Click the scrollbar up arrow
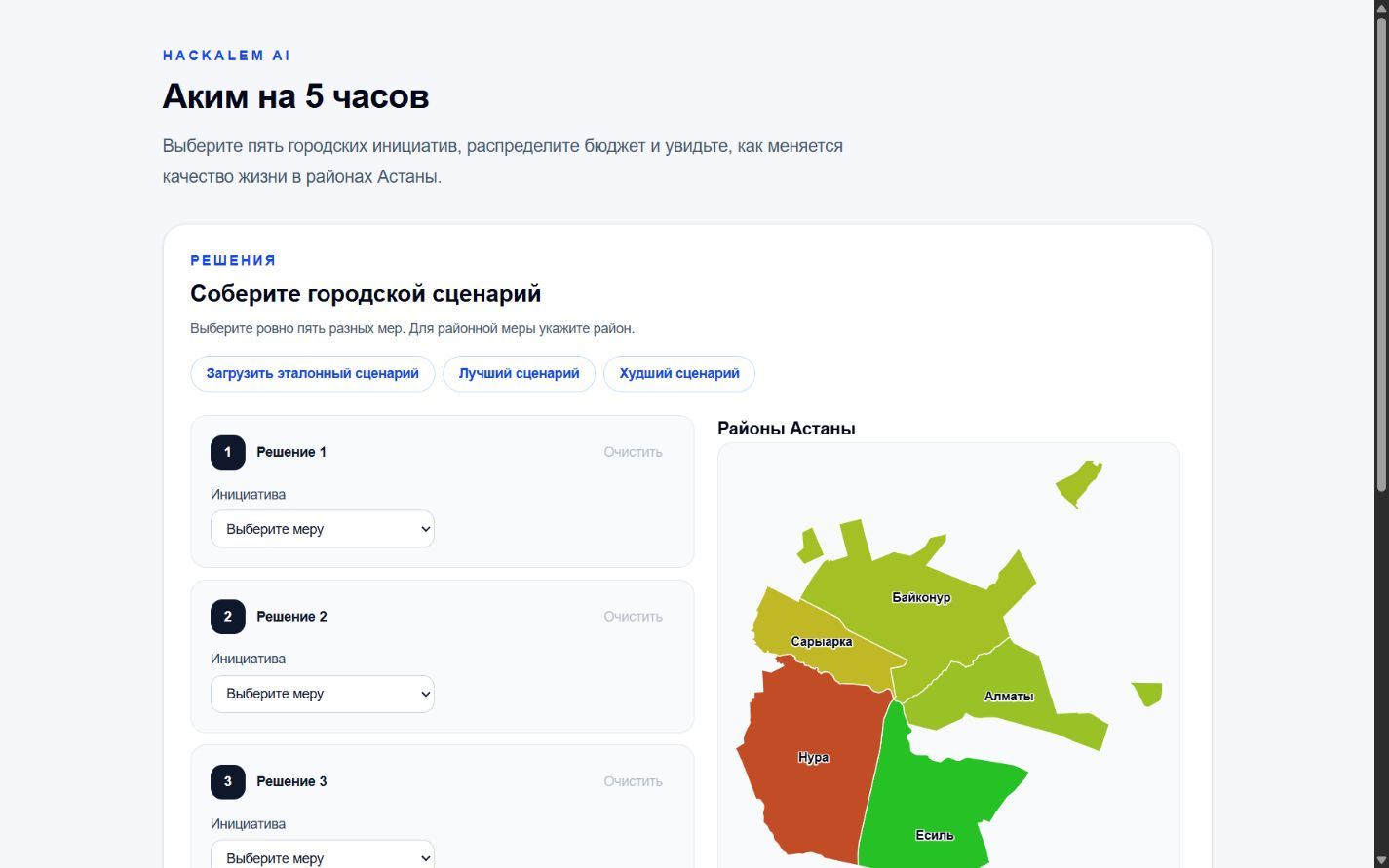Viewport: 1389px width, 868px height. tap(1381, 8)
